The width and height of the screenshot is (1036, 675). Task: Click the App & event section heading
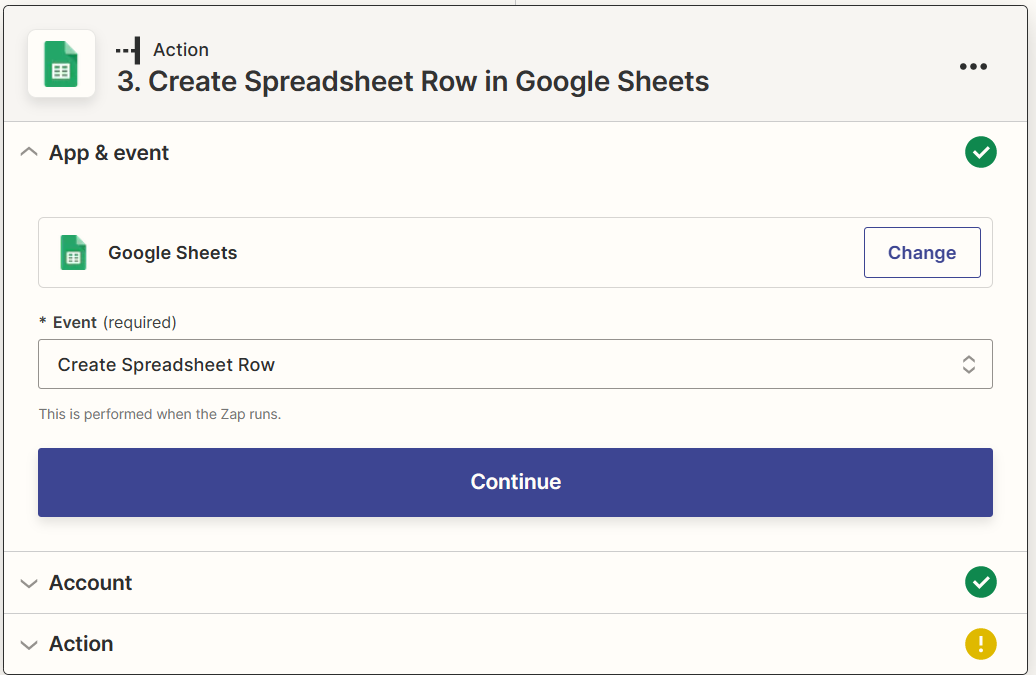(109, 153)
